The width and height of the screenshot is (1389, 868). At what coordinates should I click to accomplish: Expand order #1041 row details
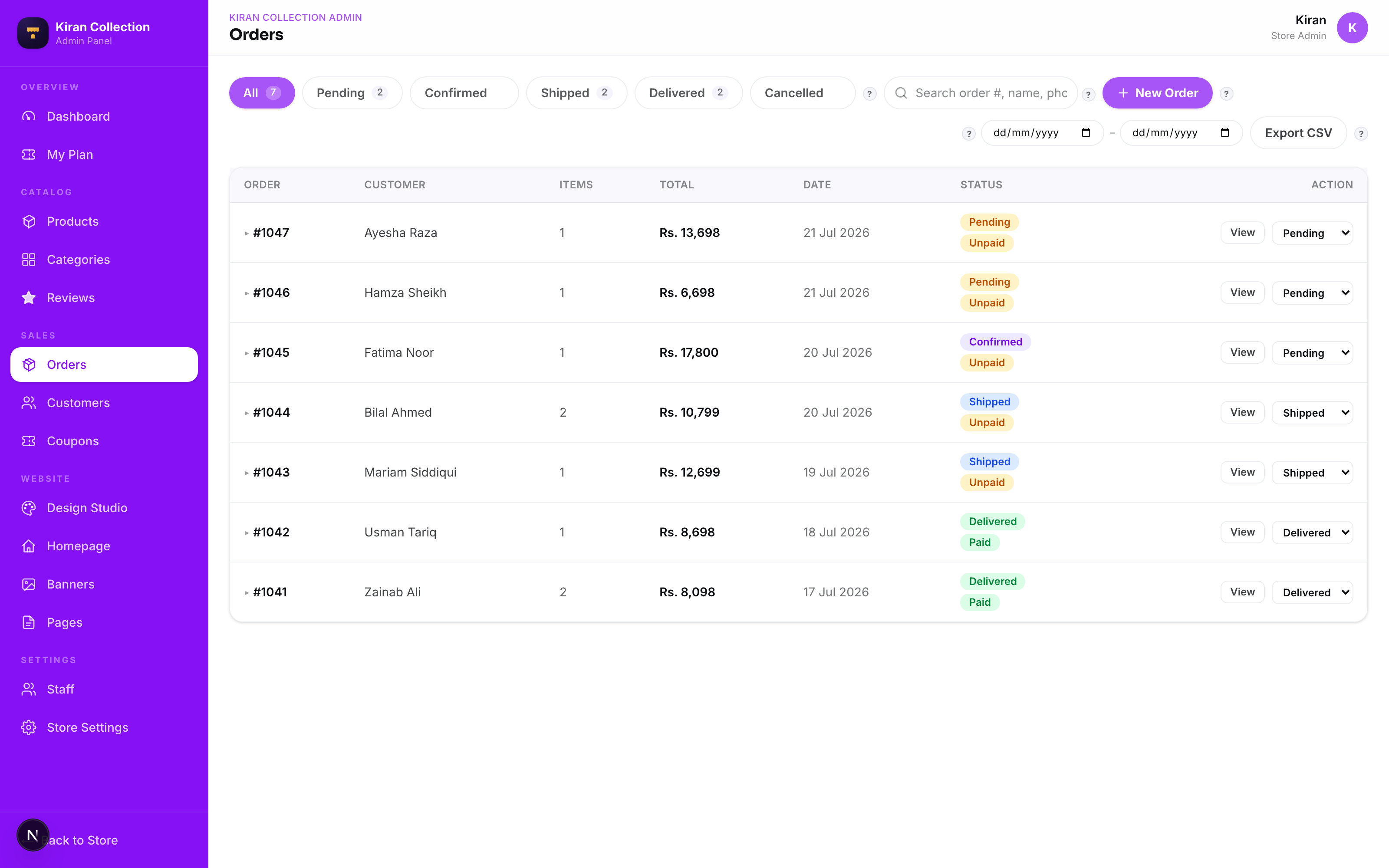[247, 592]
